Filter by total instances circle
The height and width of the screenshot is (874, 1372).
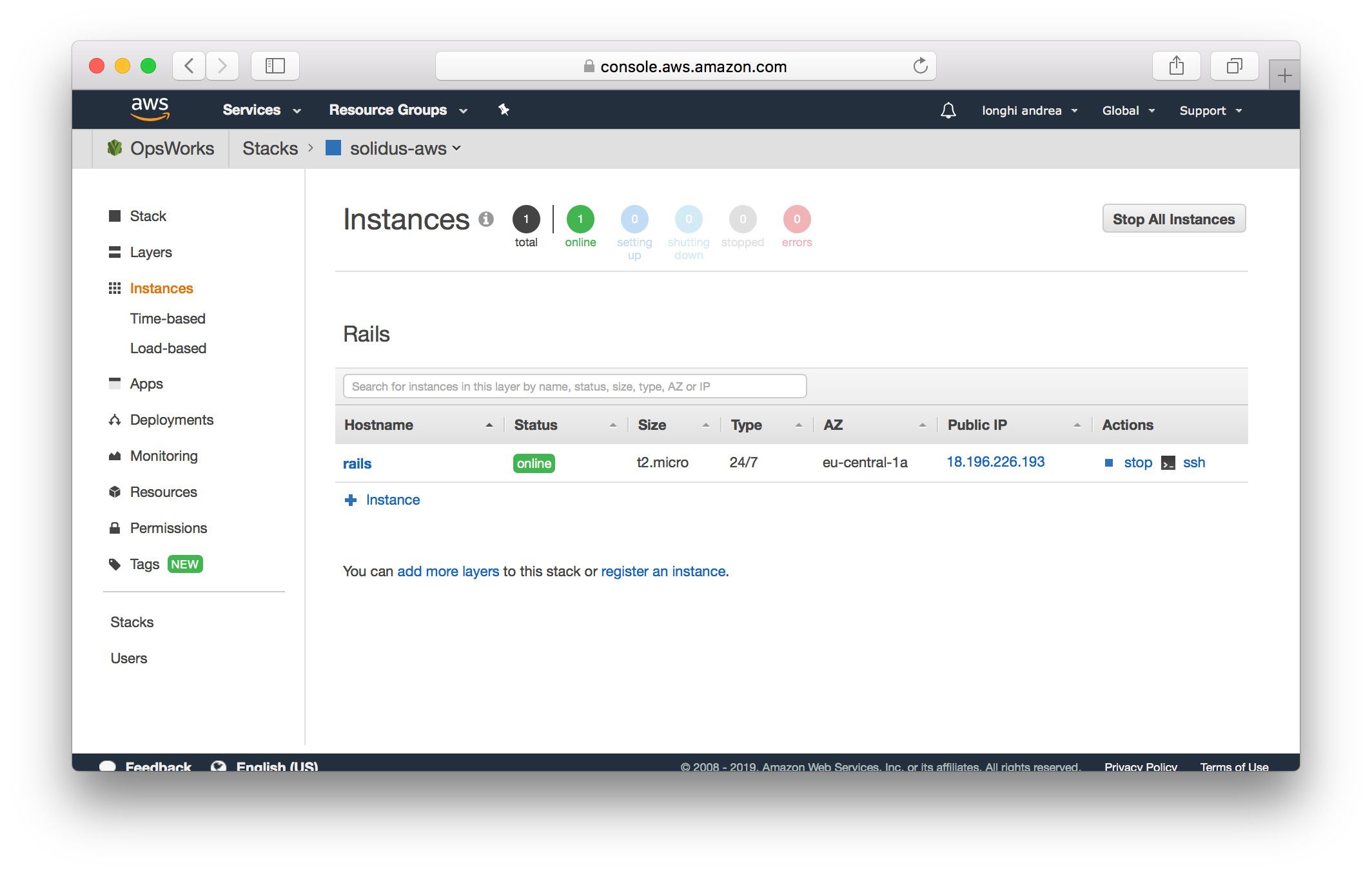(x=526, y=219)
